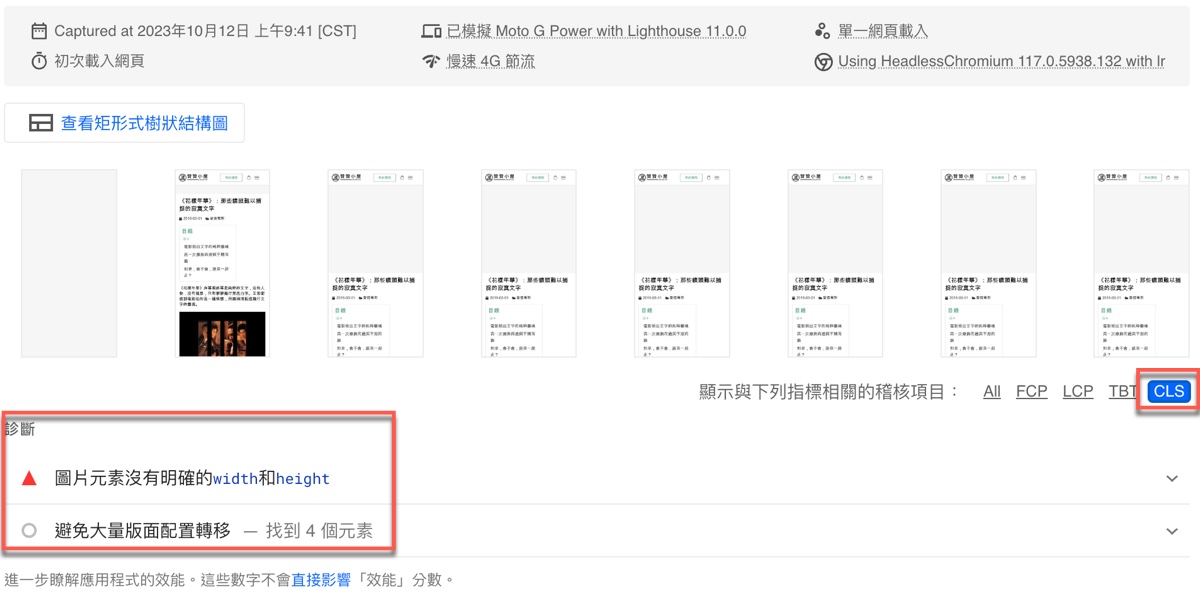Screen dimensions: 1200x606
Task: Select the FCP metric filter
Action: pos(1031,391)
